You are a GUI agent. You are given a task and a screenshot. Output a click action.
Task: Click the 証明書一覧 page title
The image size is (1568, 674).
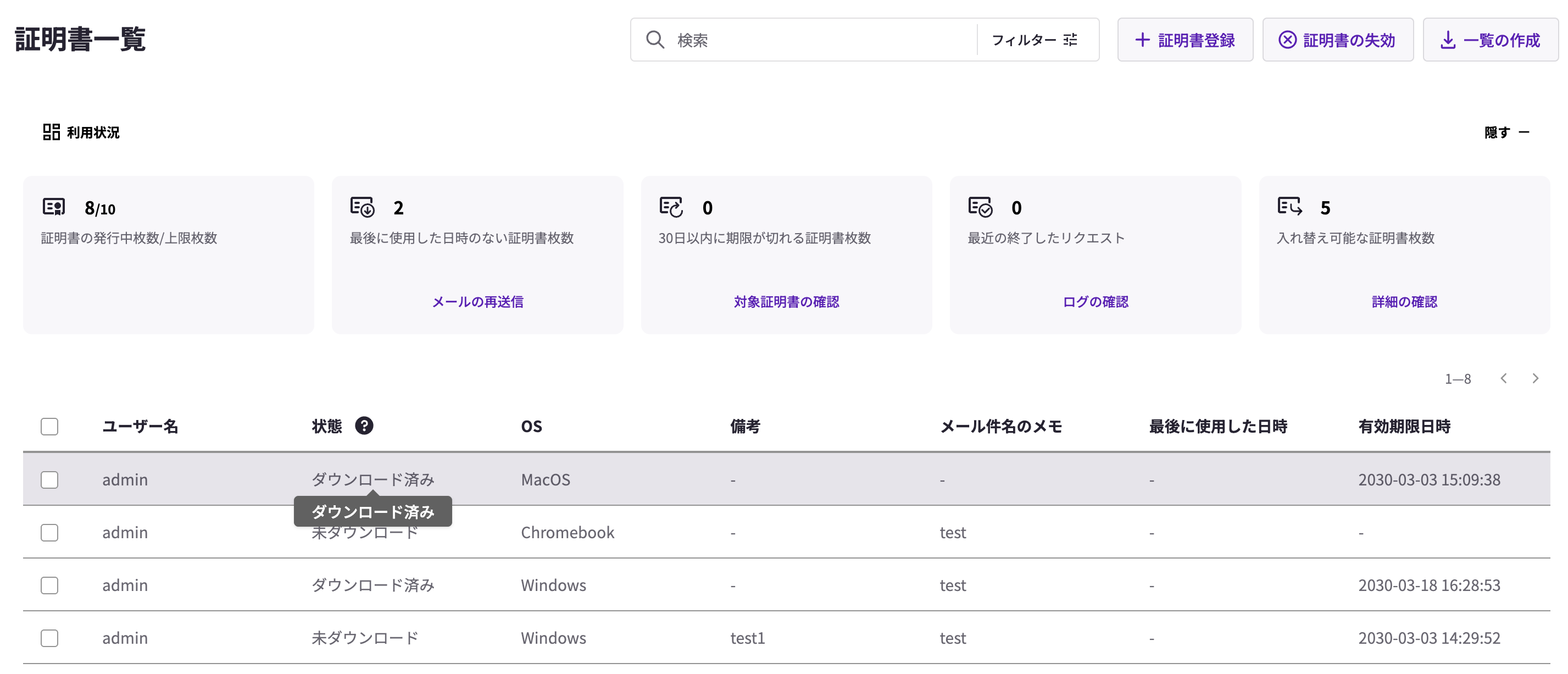(x=80, y=39)
